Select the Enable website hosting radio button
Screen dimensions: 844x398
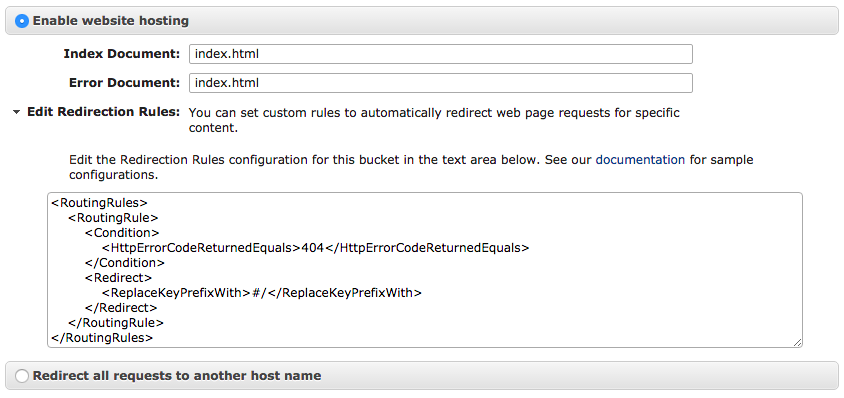pyautogui.click(x=22, y=21)
